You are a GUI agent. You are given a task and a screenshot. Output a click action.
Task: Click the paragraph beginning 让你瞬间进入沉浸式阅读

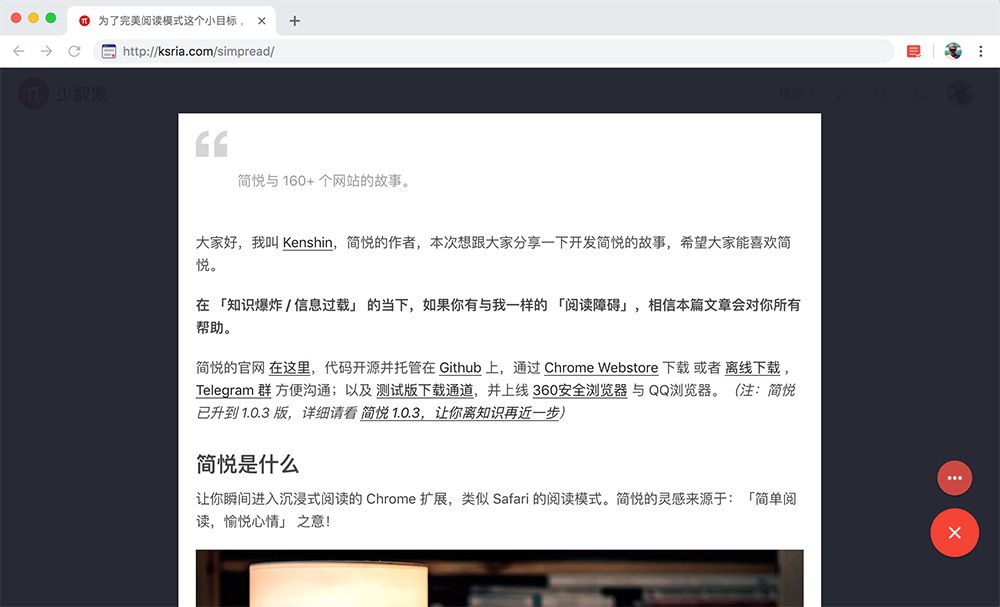[496, 510]
